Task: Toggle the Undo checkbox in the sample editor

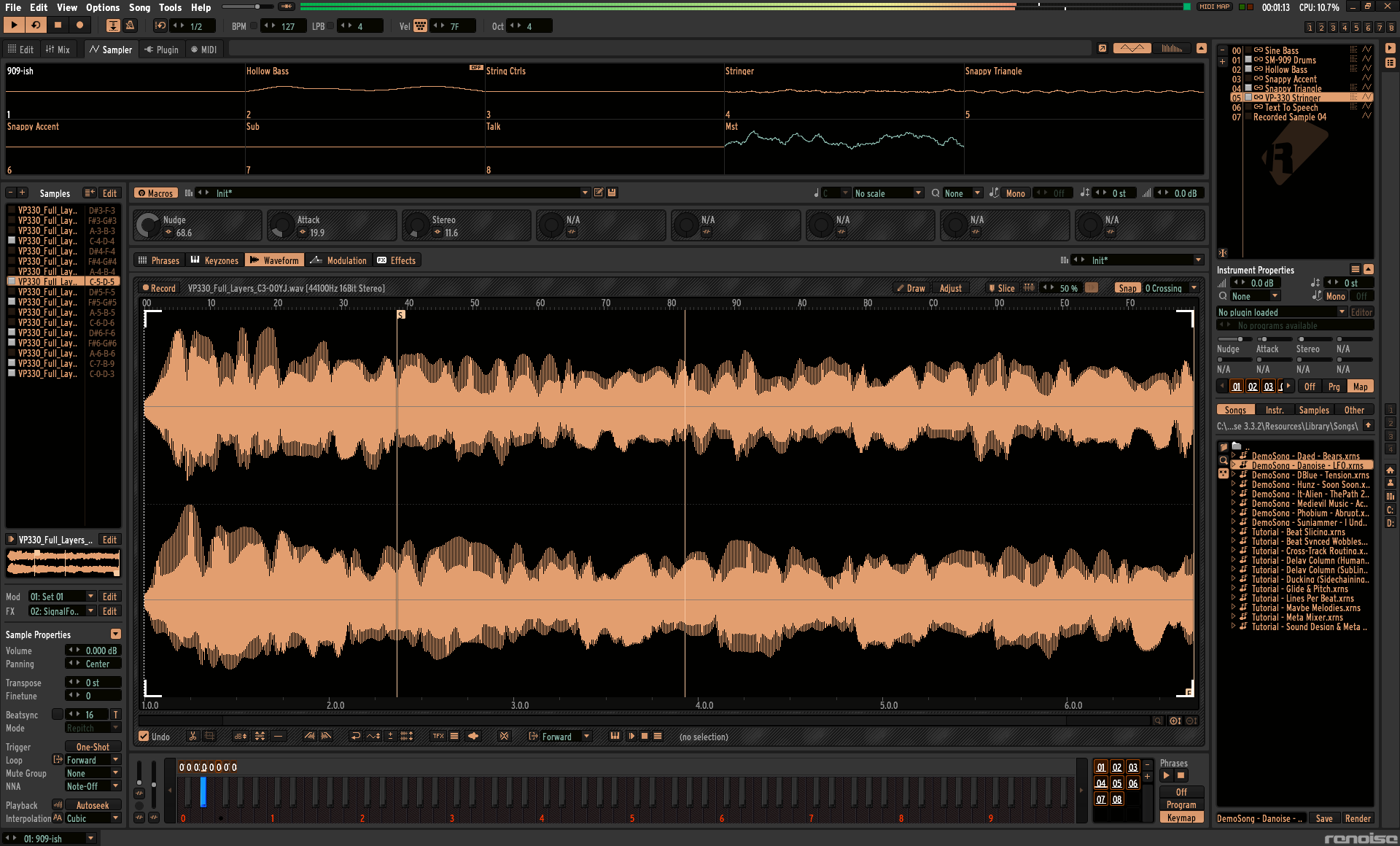Action: click(144, 737)
